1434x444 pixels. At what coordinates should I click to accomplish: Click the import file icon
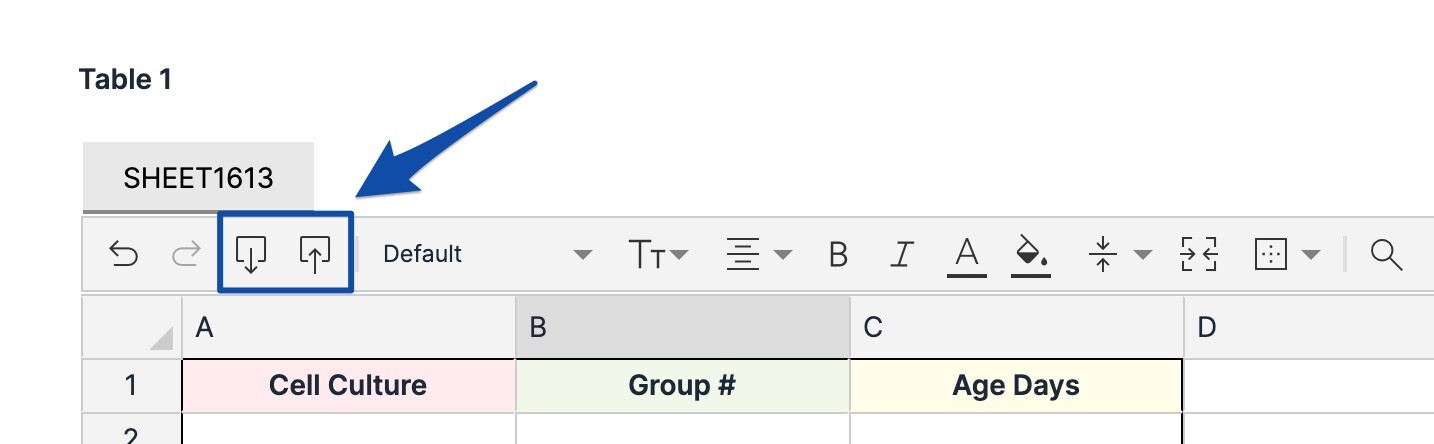pyautogui.click(x=250, y=255)
